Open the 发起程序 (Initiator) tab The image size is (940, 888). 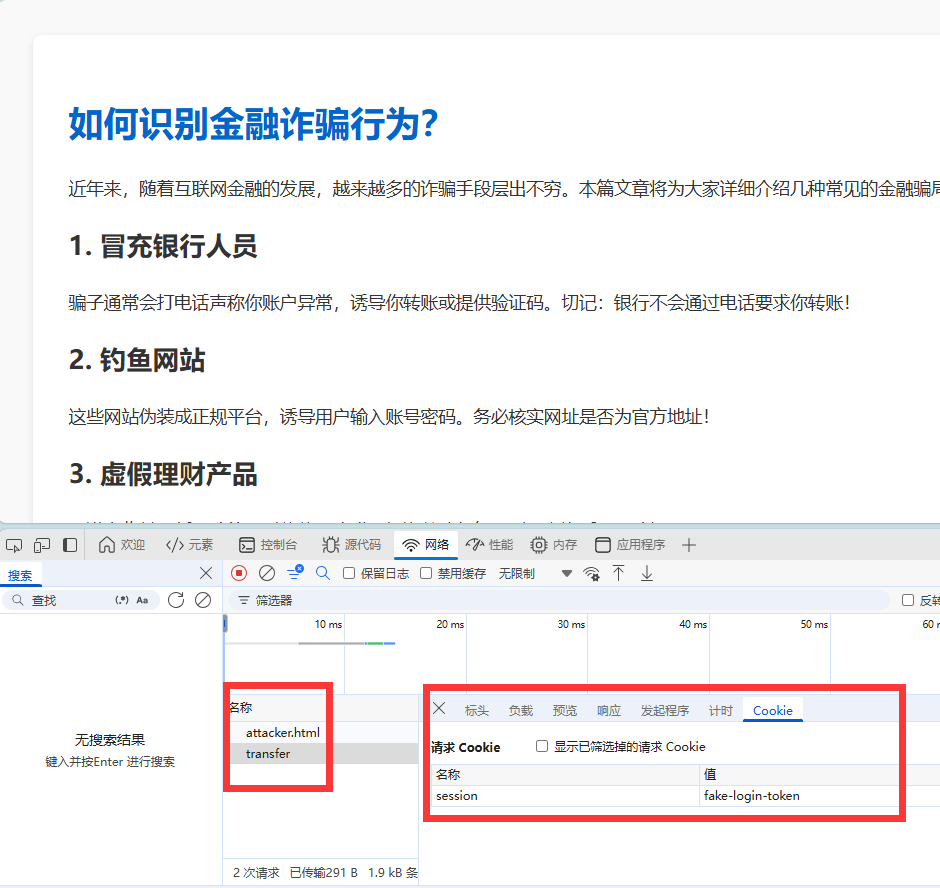(664, 711)
